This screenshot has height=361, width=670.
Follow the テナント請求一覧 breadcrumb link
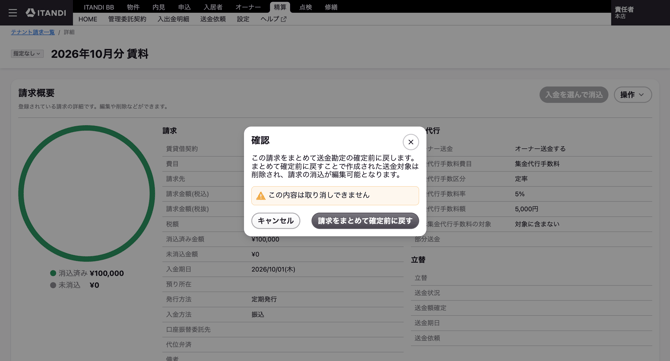pyautogui.click(x=32, y=32)
